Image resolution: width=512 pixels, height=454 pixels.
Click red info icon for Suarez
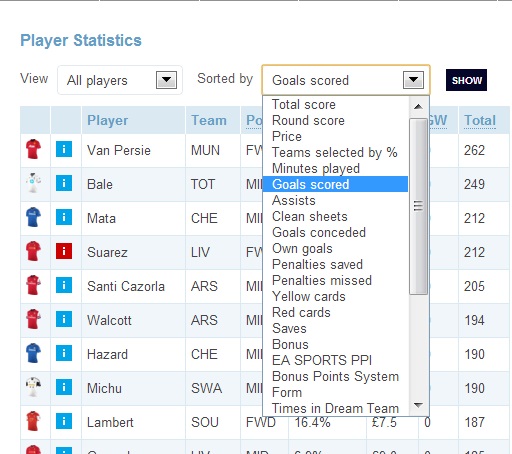(64, 251)
